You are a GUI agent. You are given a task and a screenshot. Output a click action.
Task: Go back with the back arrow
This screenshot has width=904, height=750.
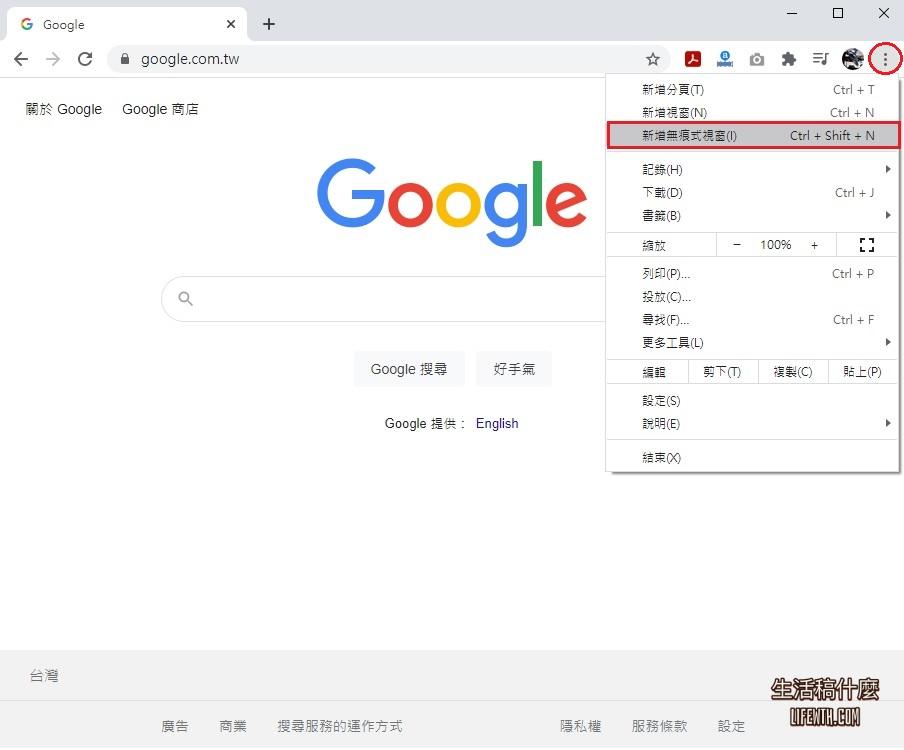[21, 59]
